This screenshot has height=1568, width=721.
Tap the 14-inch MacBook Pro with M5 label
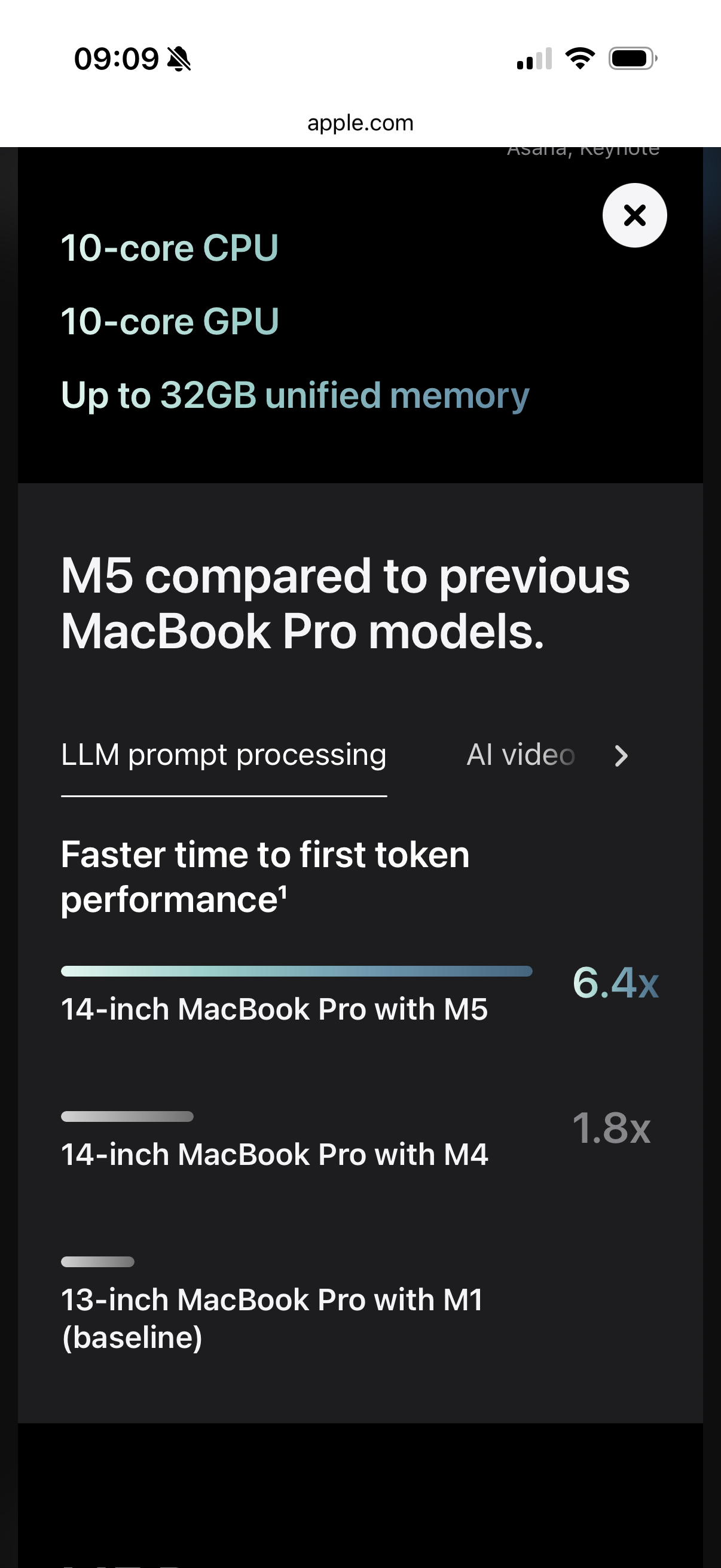[x=274, y=1009]
